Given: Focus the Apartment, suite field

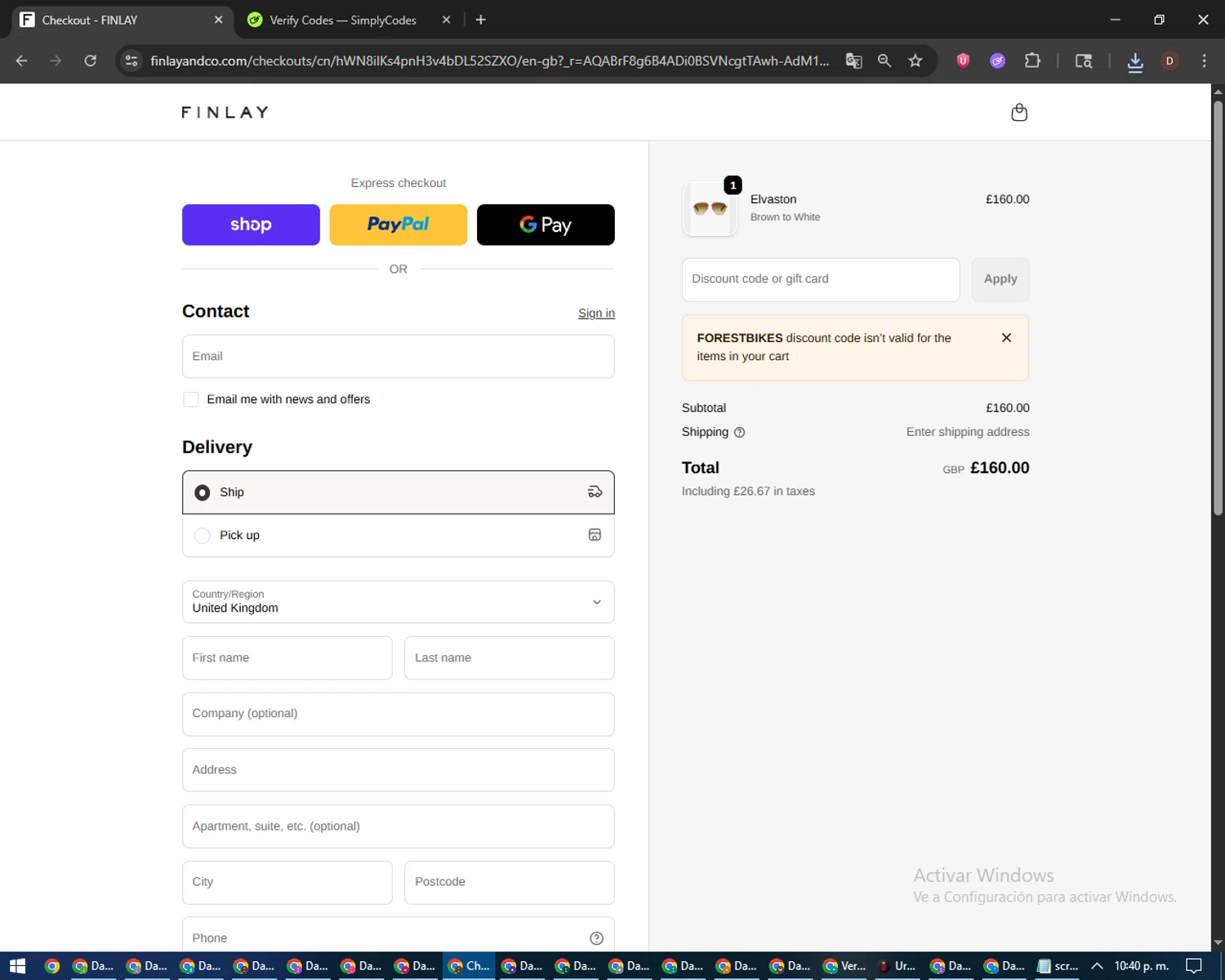Looking at the screenshot, I should coord(399,826).
